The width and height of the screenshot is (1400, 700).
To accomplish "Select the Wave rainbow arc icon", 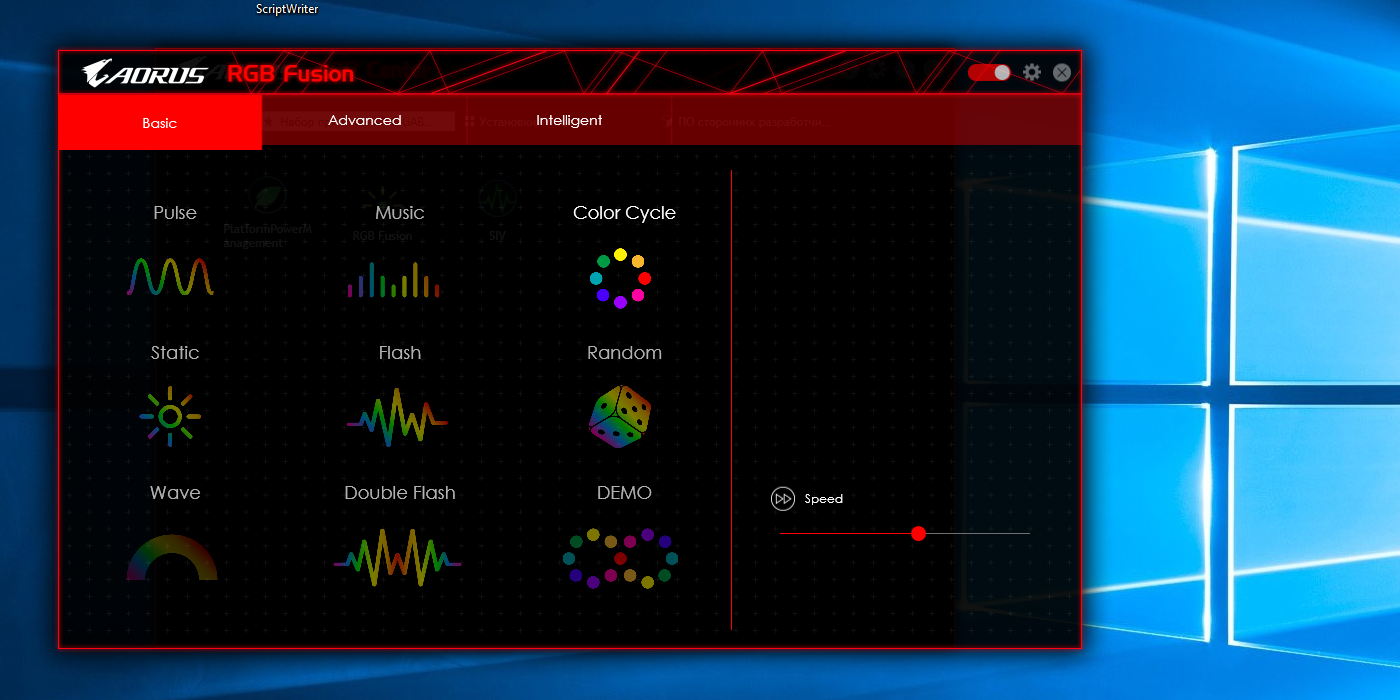I will (x=172, y=557).
